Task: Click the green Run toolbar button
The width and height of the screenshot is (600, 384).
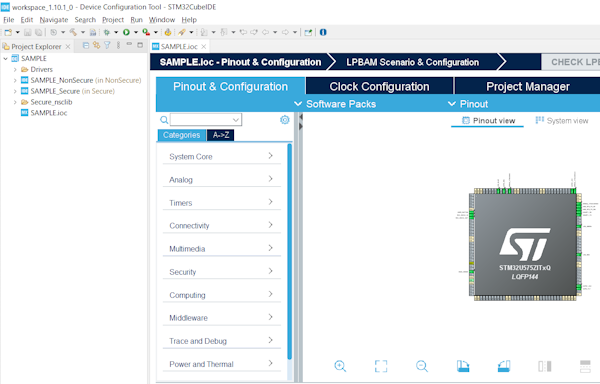Action: pos(126,33)
